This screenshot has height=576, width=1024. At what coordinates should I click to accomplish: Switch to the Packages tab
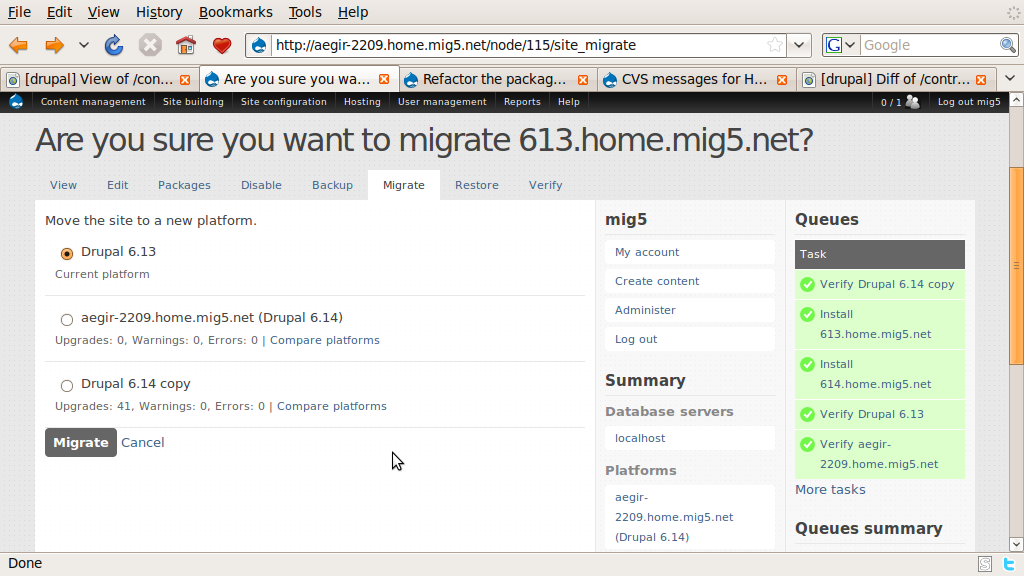coord(184,185)
